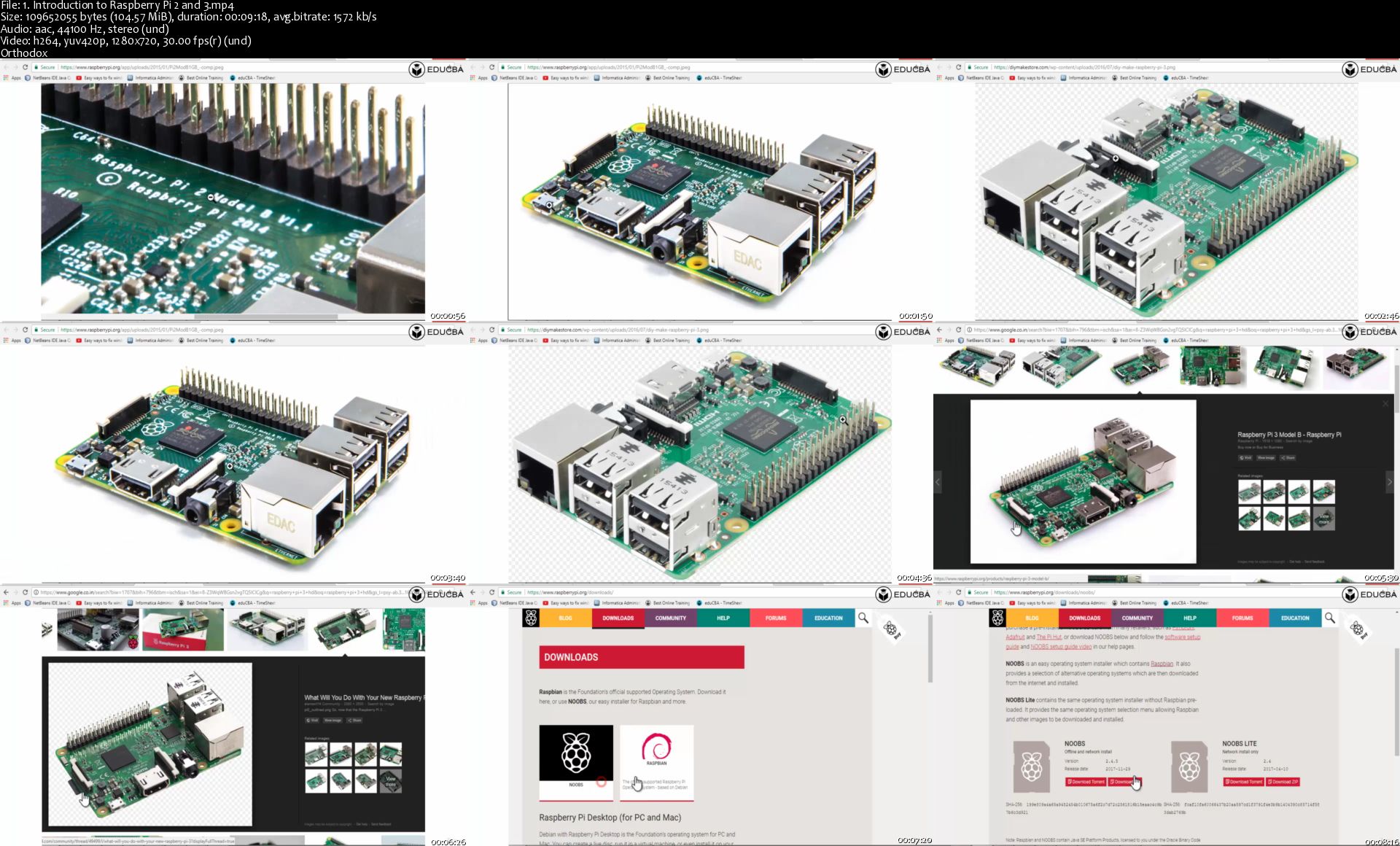Select first top-row thumbnail in 00:05:30 frame

coord(977,365)
